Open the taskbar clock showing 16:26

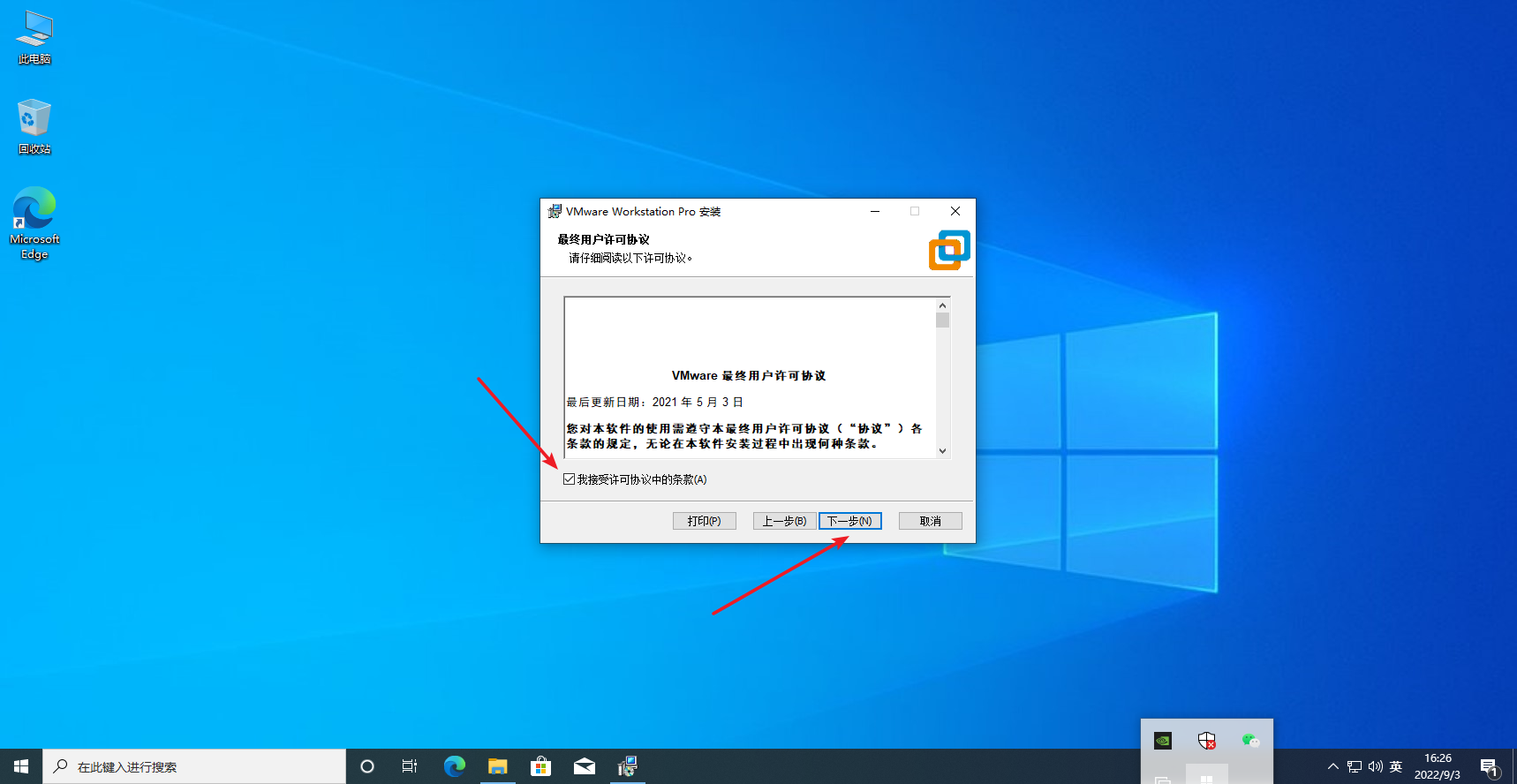point(1438,766)
